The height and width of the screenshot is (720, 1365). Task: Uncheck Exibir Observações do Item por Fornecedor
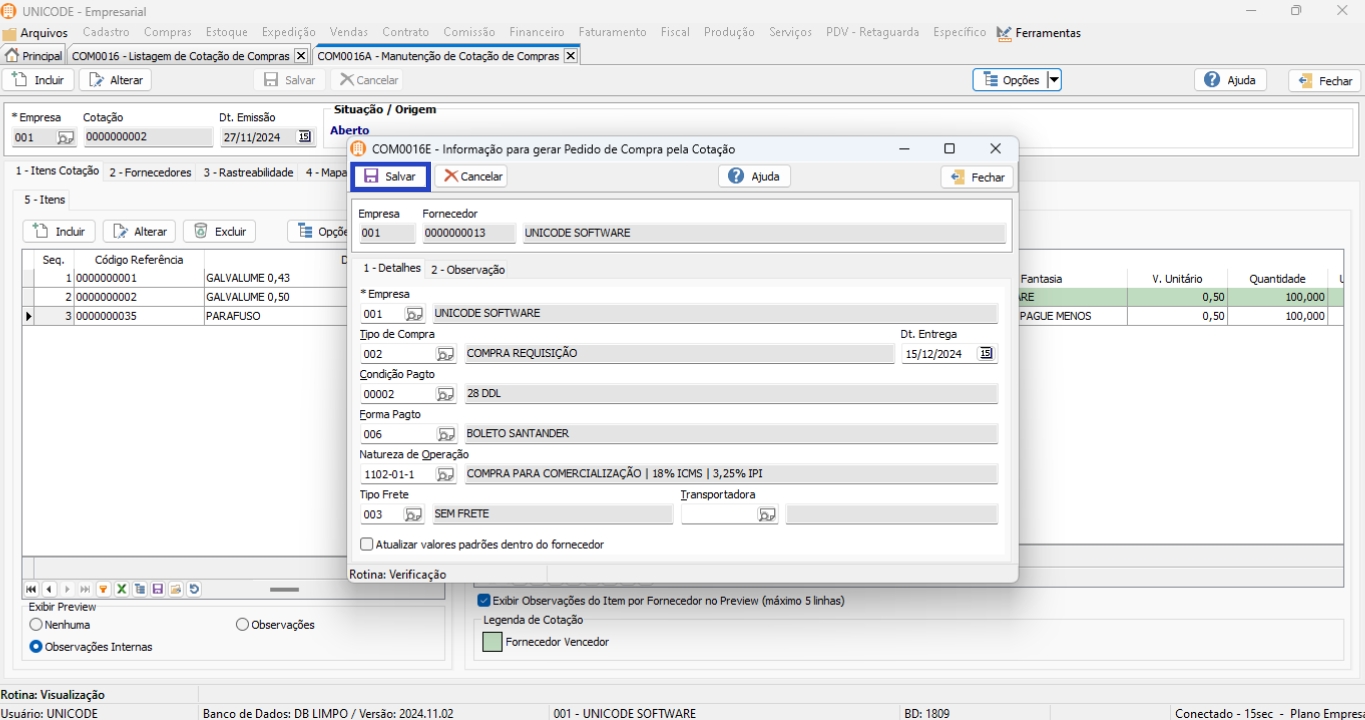[x=484, y=601]
